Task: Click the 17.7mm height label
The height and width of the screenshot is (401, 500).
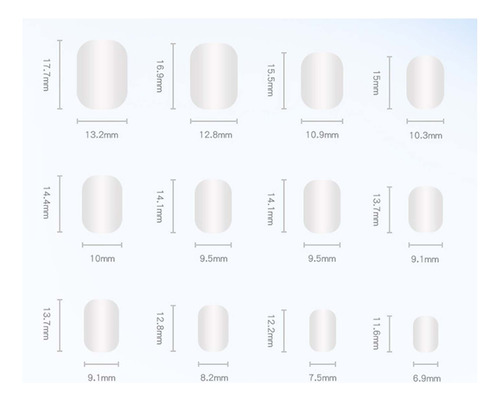Action: (x=46, y=75)
